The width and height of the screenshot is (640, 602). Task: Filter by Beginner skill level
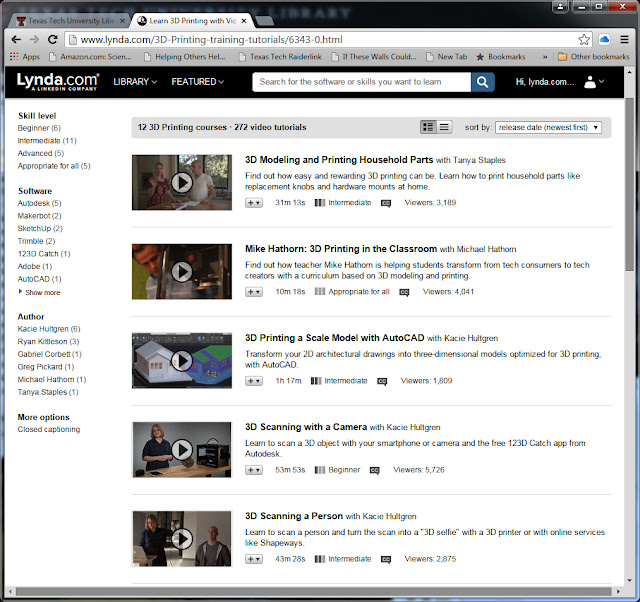pyautogui.click(x=39, y=128)
